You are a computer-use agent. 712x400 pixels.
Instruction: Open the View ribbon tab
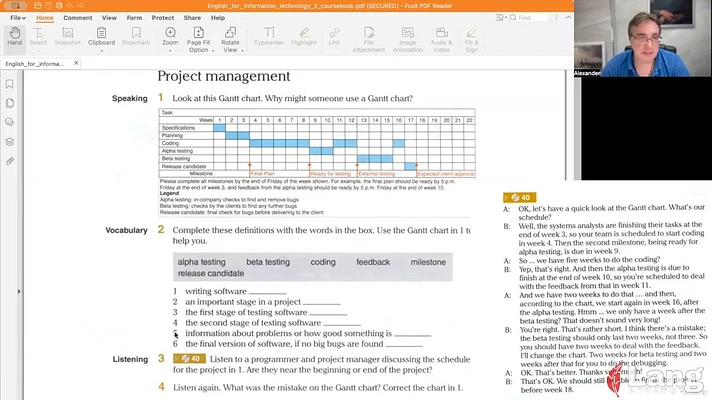[109, 18]
